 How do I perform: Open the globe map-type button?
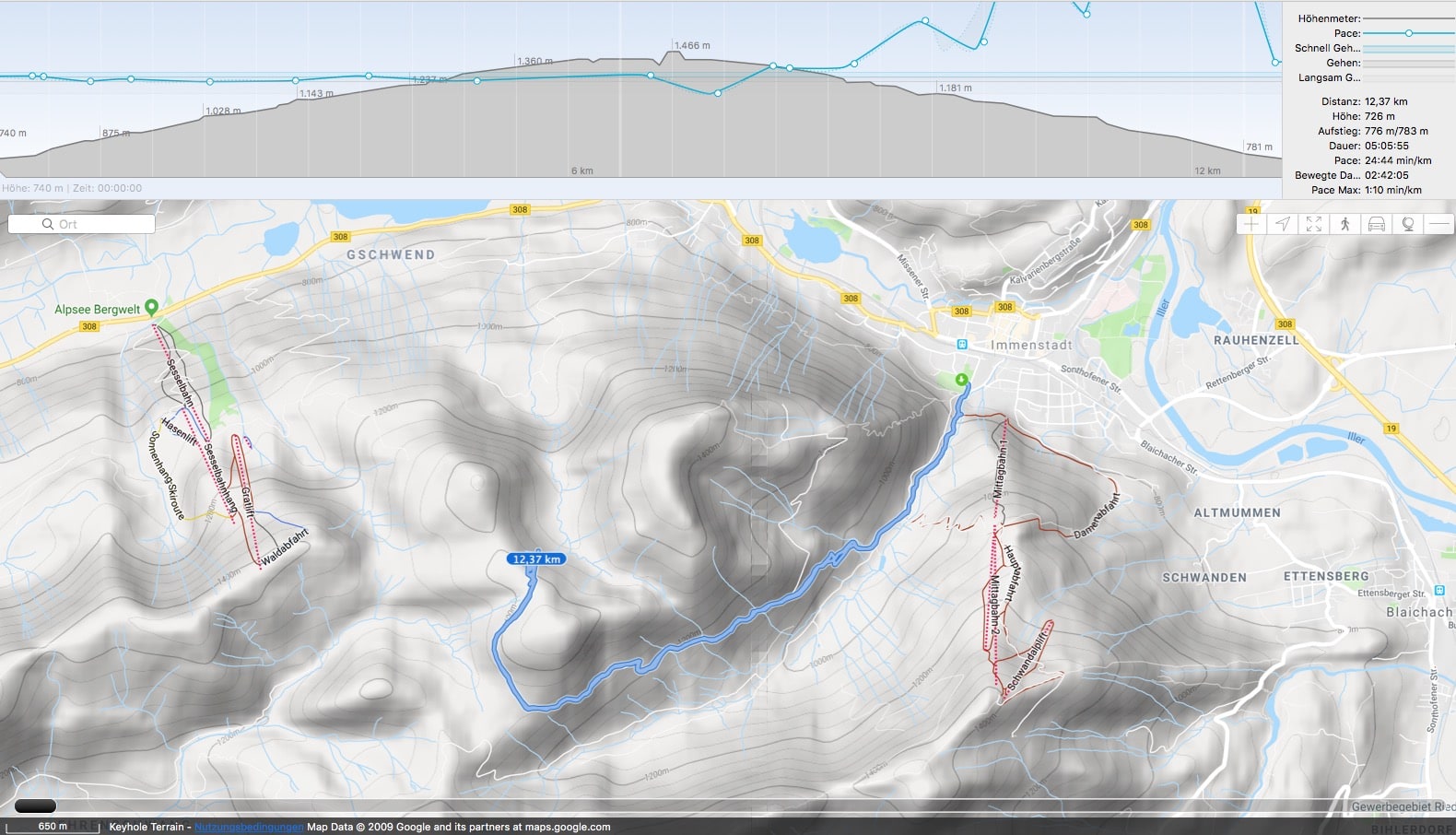[1408, 224]
